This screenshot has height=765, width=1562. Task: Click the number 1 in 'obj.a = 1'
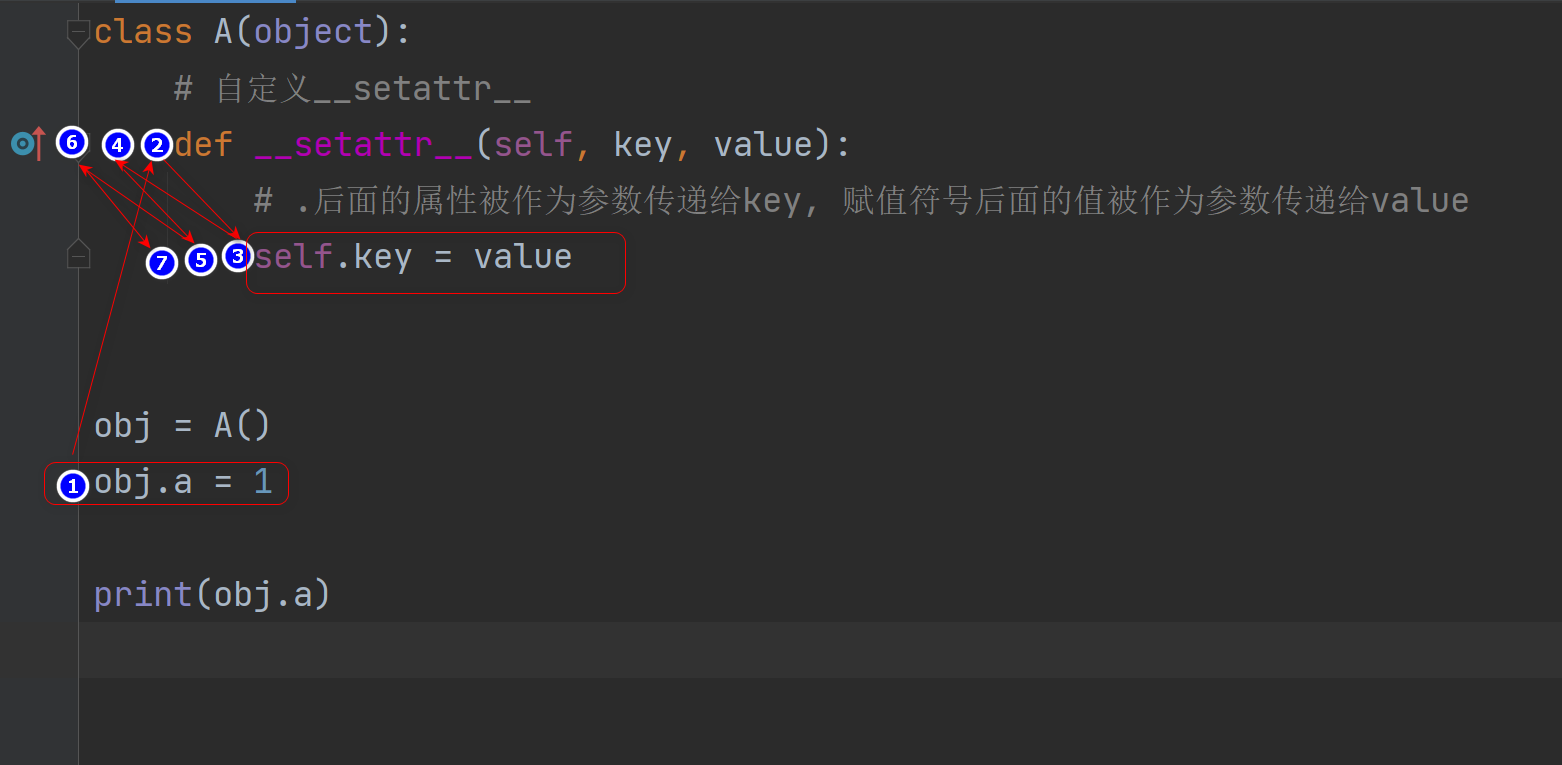(262, 483)
